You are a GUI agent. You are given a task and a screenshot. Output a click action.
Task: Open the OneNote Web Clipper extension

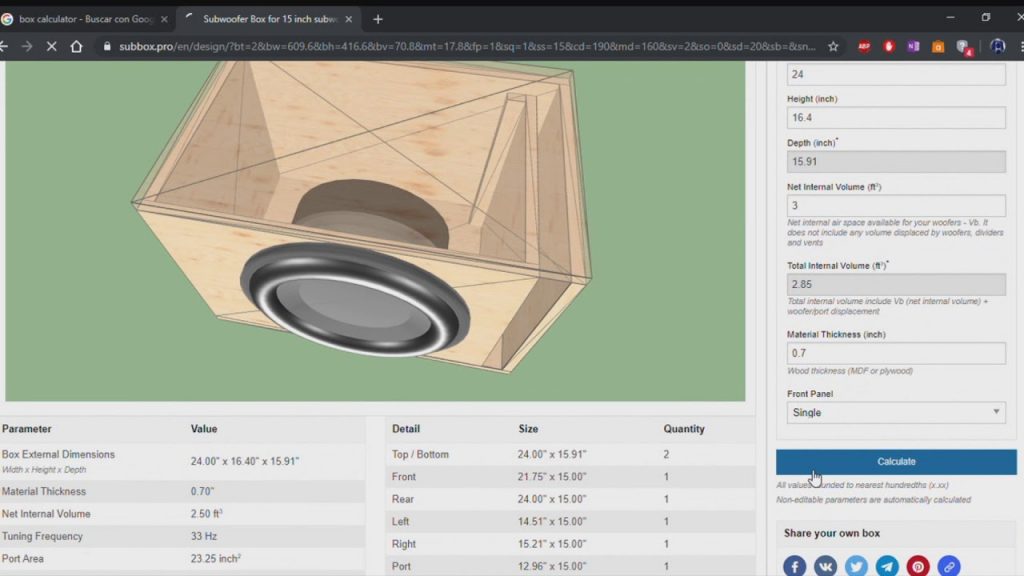click(x=913, y=46)
